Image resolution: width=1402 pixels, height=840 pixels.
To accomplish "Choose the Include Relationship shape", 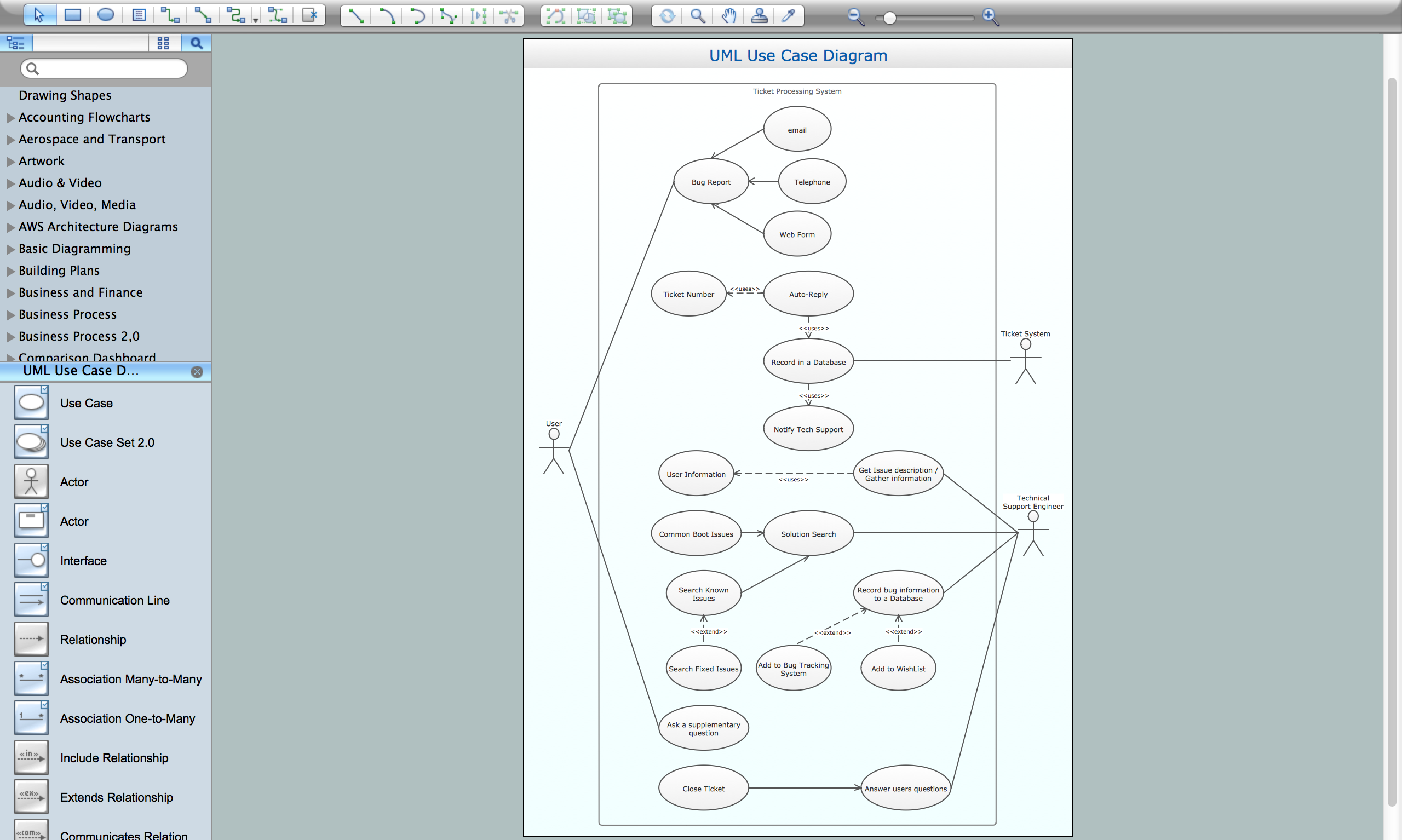I will (x=114, y=757).
